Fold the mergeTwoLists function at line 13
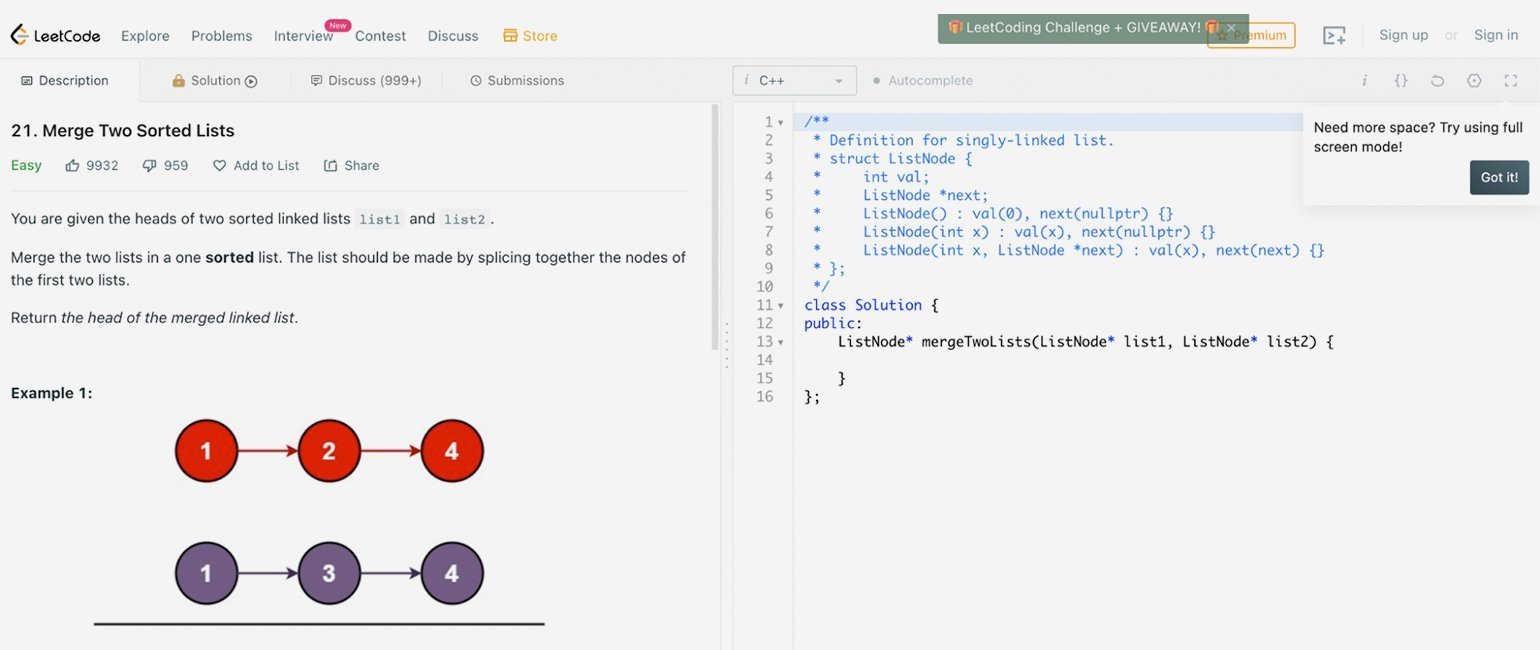This screenshot has height=650, width=1540. (781, 343)
